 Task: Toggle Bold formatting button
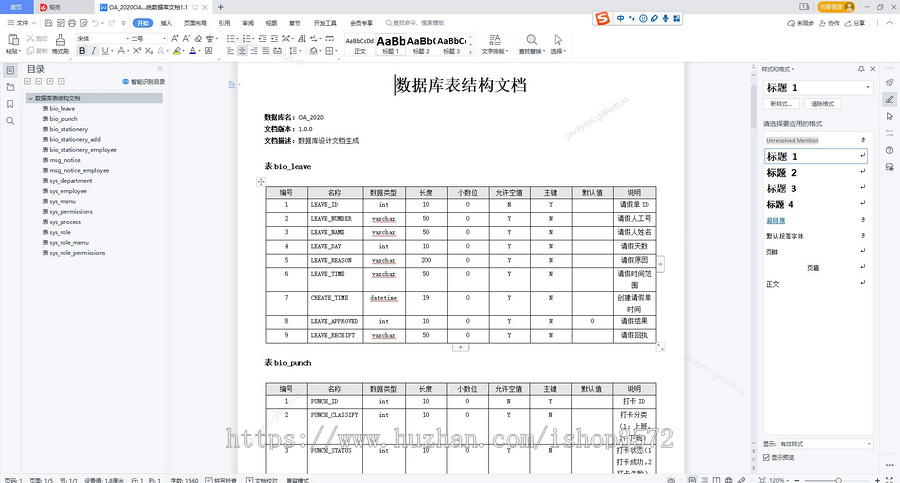coord(82,51)
